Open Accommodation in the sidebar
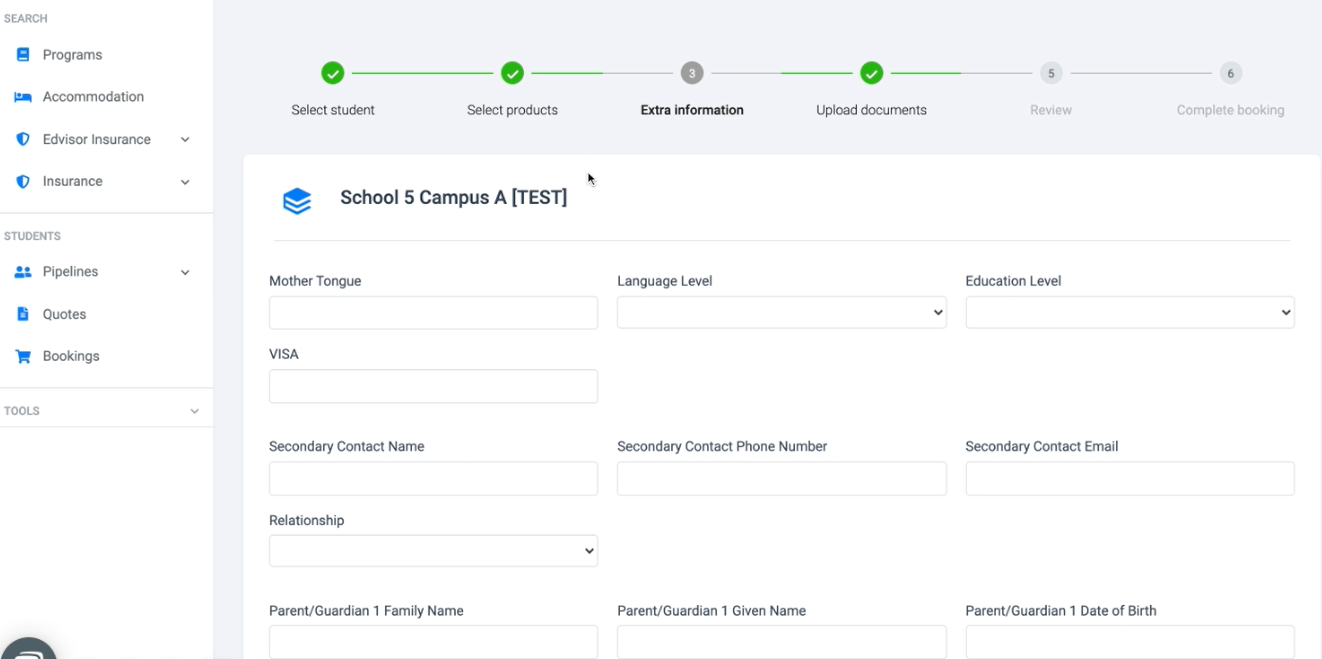 pos(93,97)
